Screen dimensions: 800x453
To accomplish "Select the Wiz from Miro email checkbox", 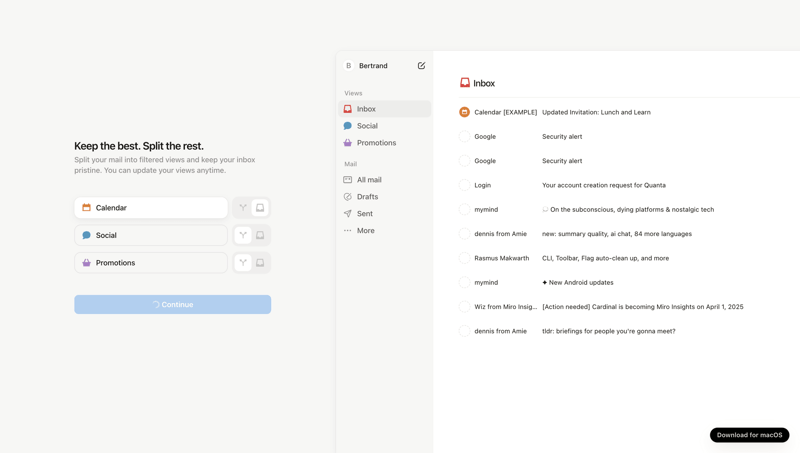I will click(x=464, y=307).
